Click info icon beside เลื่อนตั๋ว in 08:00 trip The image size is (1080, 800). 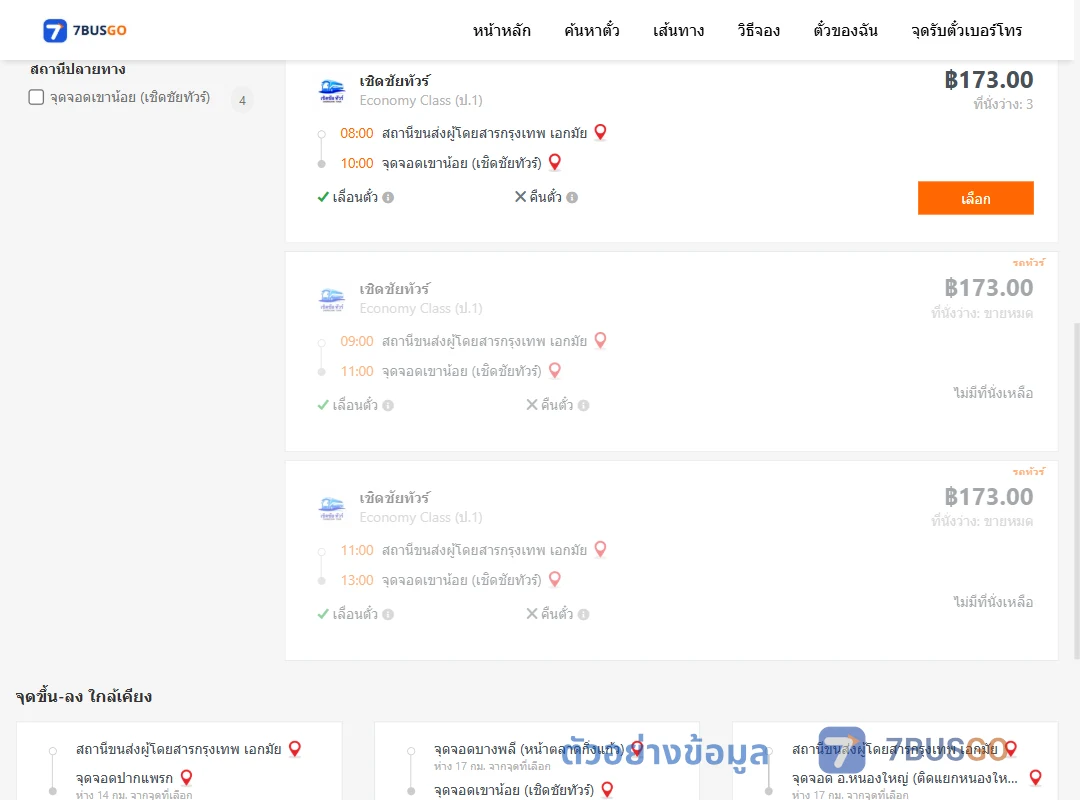pyautogui.click(x=388, y=198)
